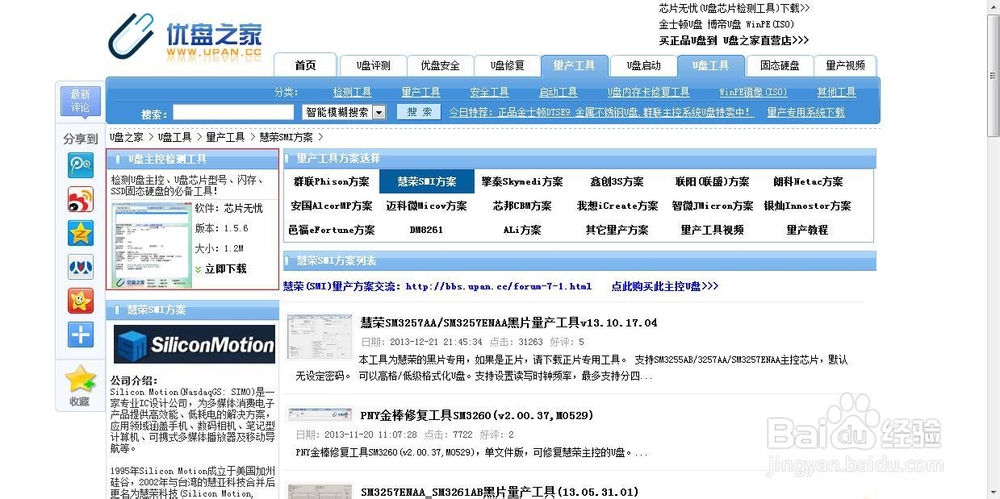Switch to the U盘评测 tab
Image resolution: width=1000 pixels, height=499 pixels.
(373, 65)
